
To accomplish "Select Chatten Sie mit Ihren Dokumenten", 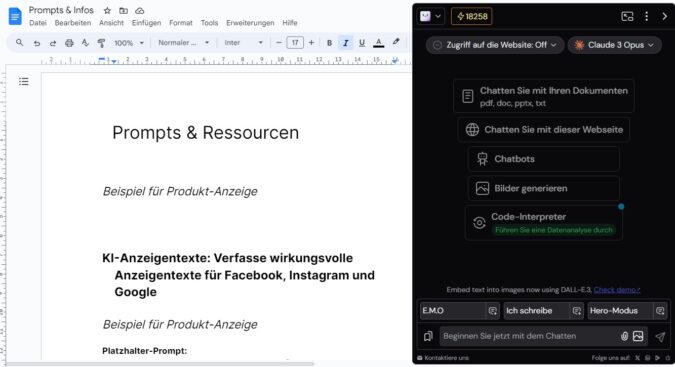I will pos(544,96).
